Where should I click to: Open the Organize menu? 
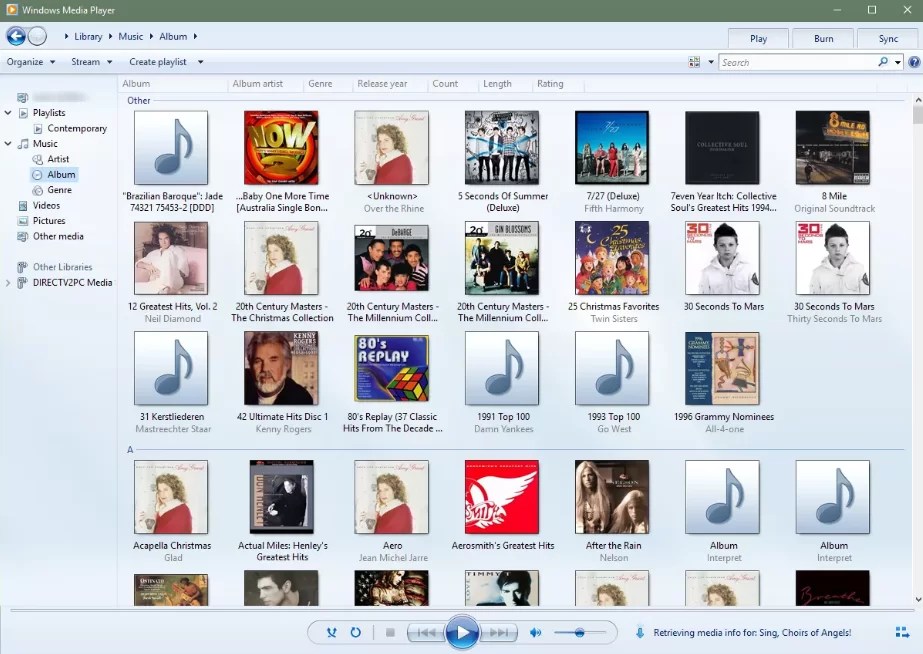(x=30, y=61)
